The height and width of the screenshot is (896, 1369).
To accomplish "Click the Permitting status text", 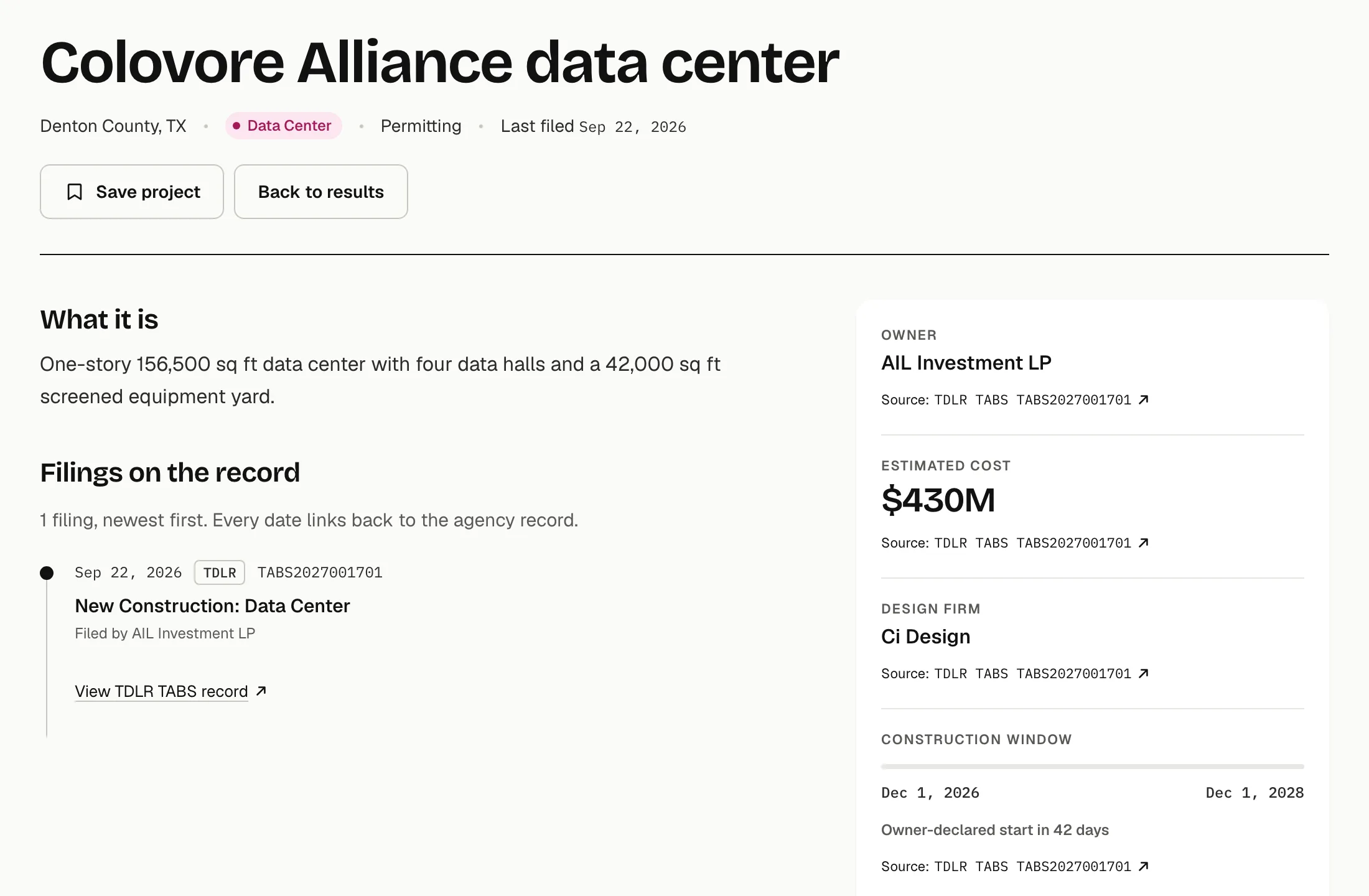I will (421, 126).
